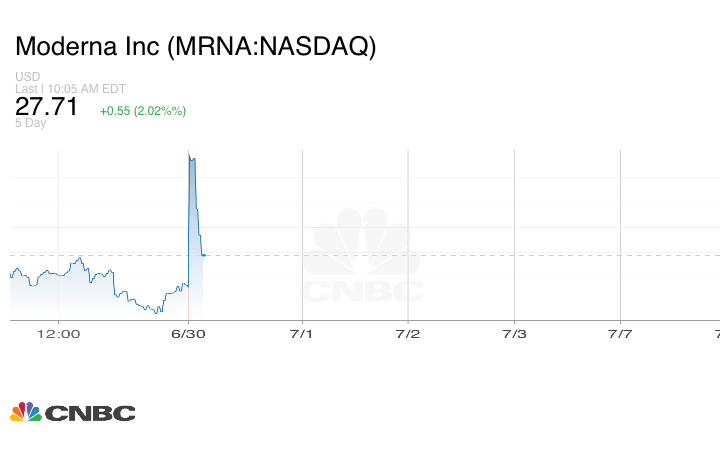This screenshot has width=720, height=450.
Task: Click the CNBC wordmark beside the peacock logo
Action: point(89,413)
